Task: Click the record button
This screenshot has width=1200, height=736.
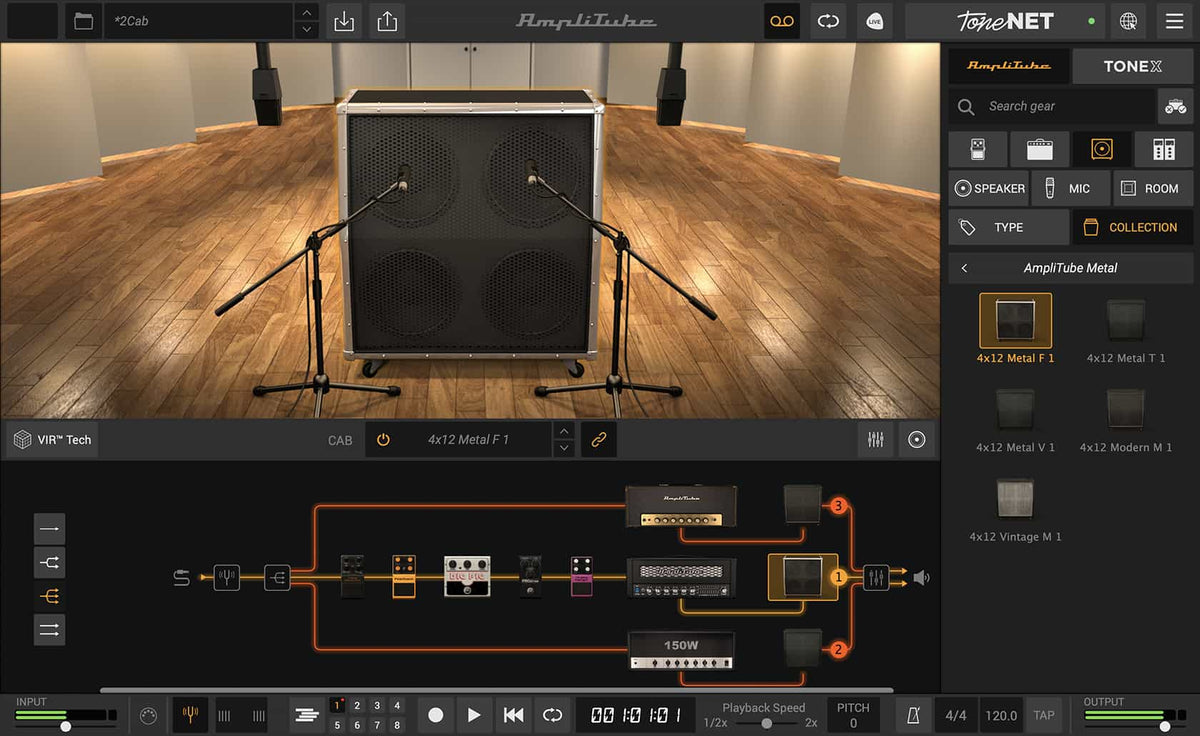Action: pos(436,715)
